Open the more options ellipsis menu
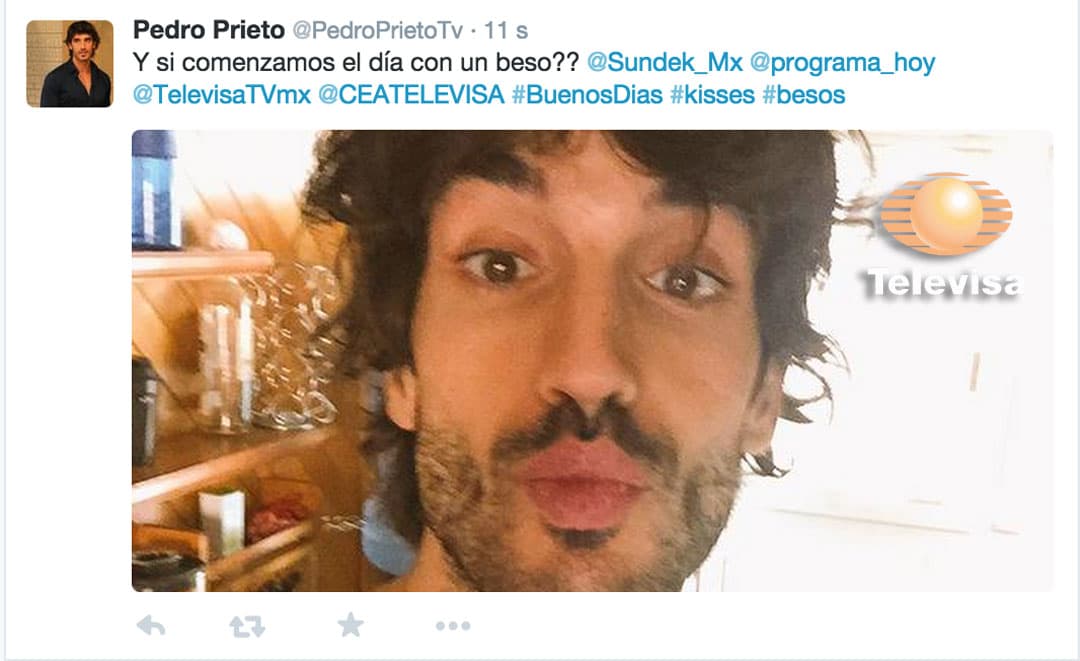The width and height of the screenshot is (1080, 661). pos(453,626)
